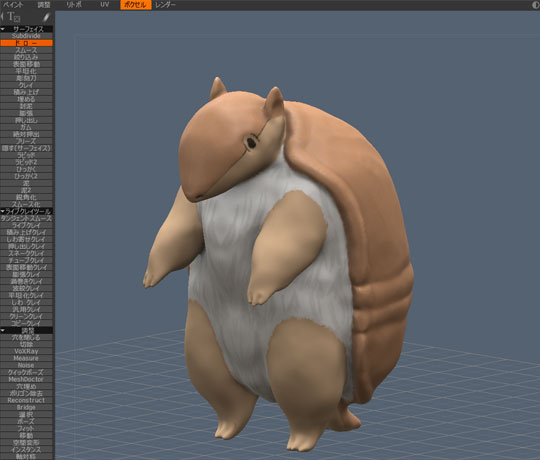Select the Reconstruct tool
Image resolution: width=540 pixels, height=460 pixels.
pyautogui.click(x=27, y=400)
